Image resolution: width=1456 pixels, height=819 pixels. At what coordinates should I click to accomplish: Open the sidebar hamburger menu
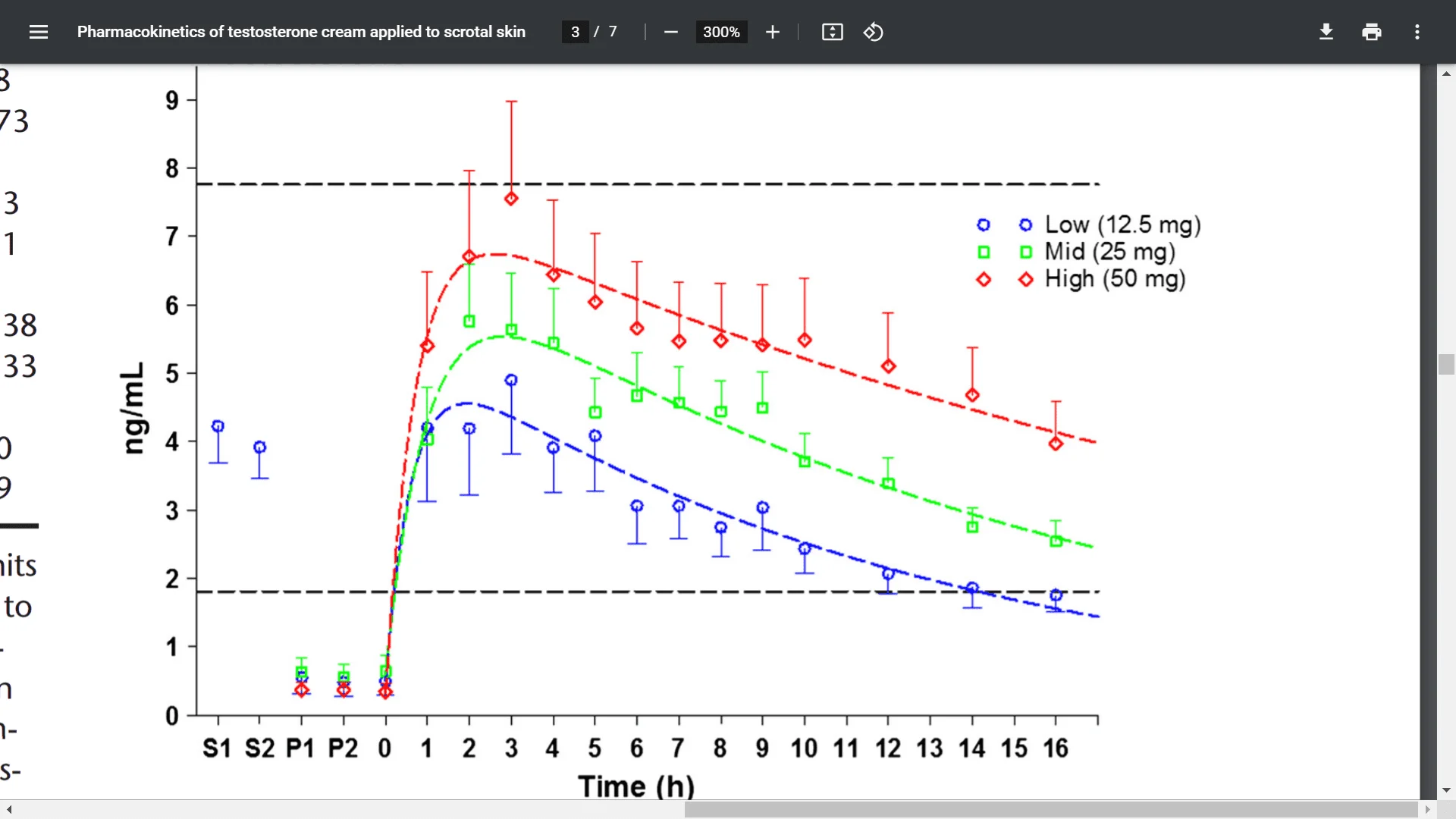click(x=39, y=32)
